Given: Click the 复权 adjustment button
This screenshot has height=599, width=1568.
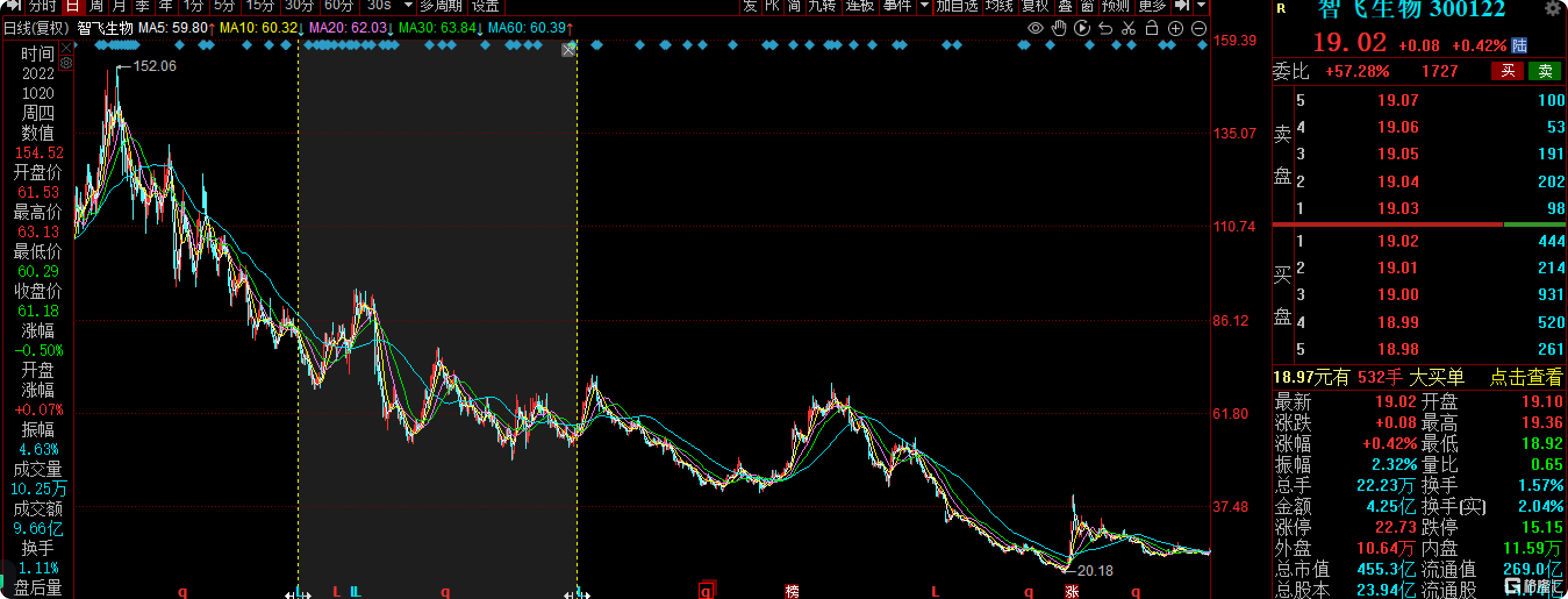Looking at the screenshot, I should tap(1035, 5).
